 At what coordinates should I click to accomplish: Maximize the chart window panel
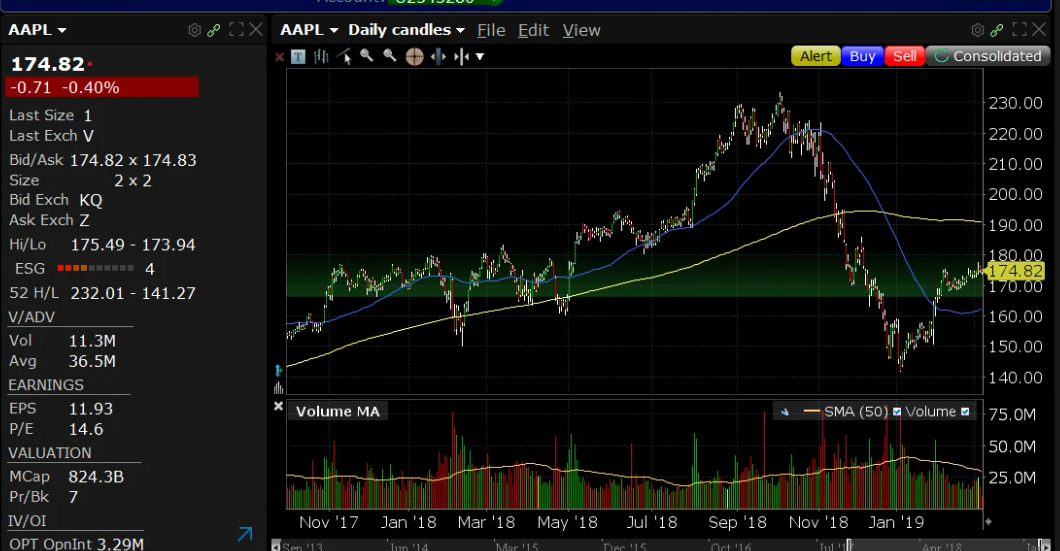click(x=1019, y=29)
